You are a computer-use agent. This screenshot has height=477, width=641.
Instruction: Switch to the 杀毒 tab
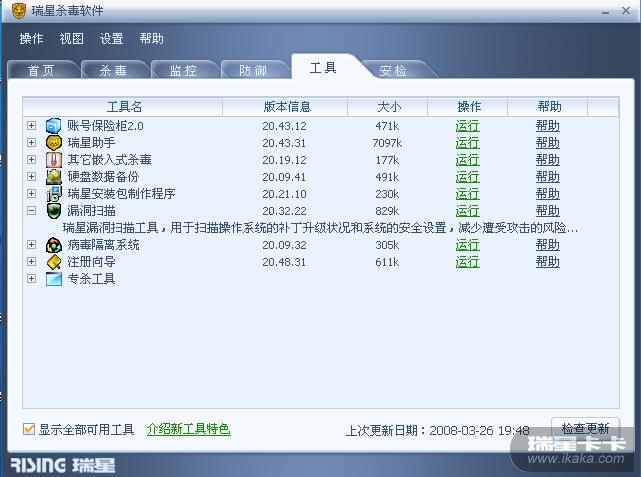click(113, 70)
